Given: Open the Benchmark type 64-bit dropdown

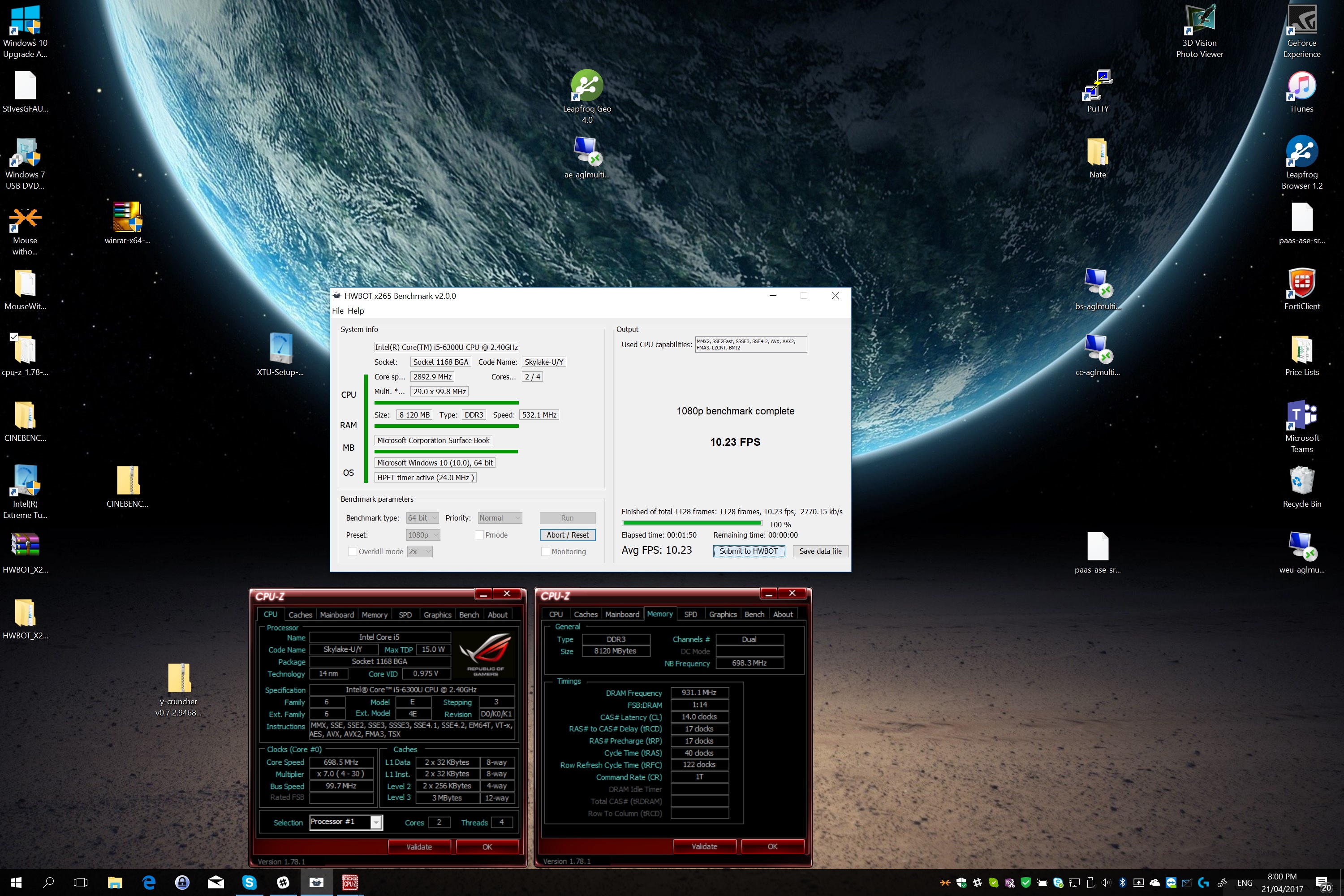Looking at the screenshot, I should 422,518.
